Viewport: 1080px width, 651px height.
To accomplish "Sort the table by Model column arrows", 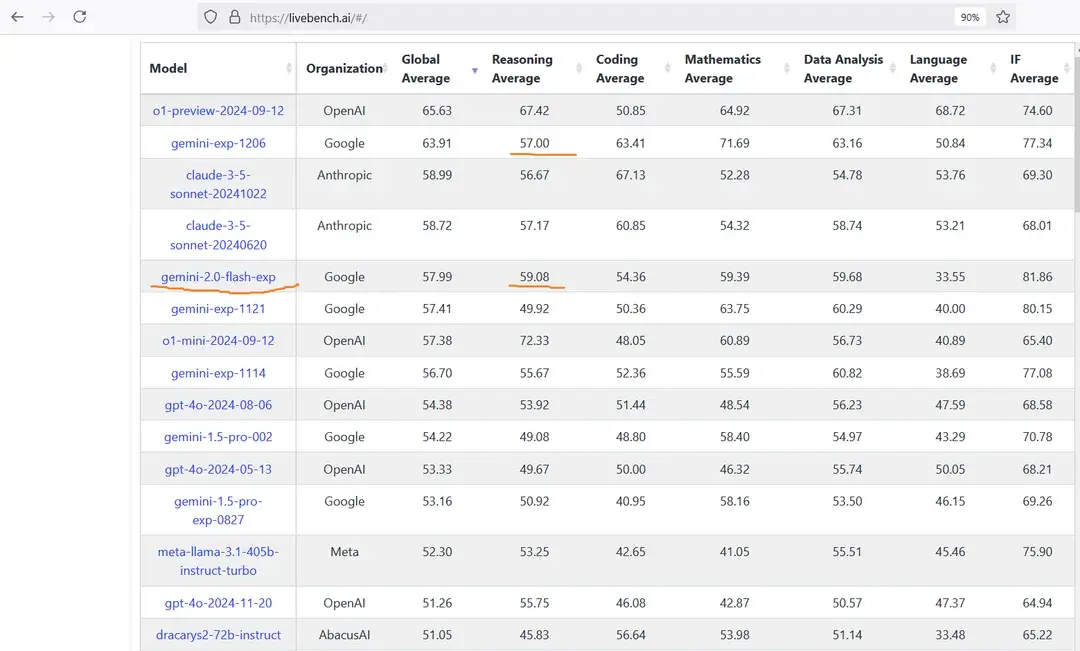I will 289,68.
